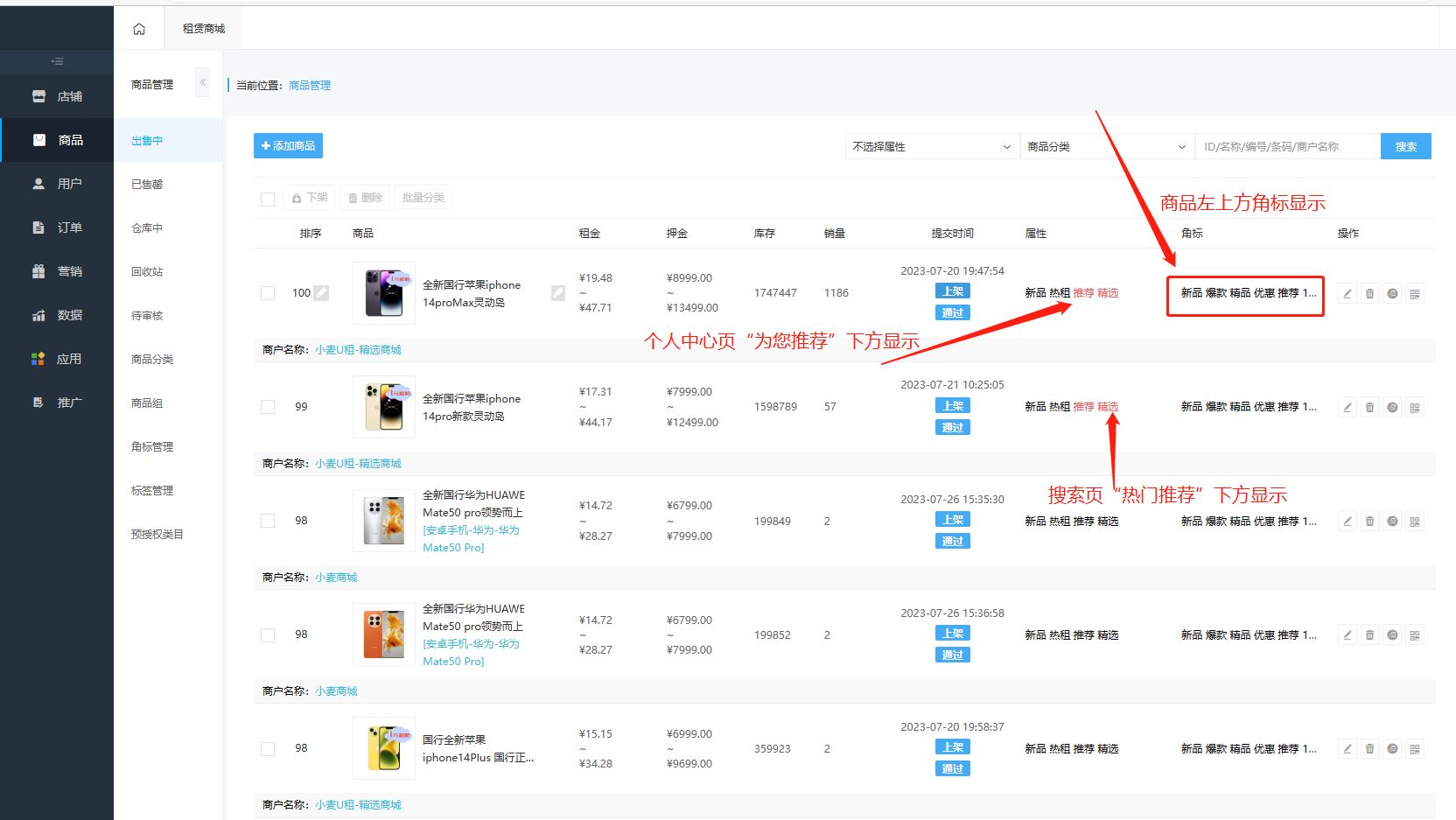
Task: Open the QR code icon for the iPhone 14proMax row
Action: click(1414, 294)
